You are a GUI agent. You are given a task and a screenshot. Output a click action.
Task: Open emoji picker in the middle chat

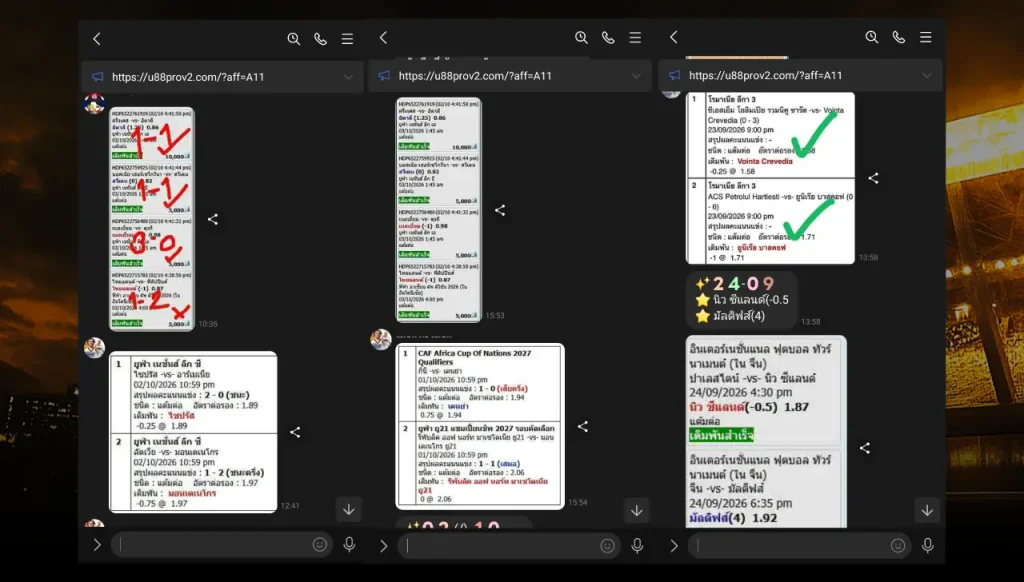click(607, 545)
